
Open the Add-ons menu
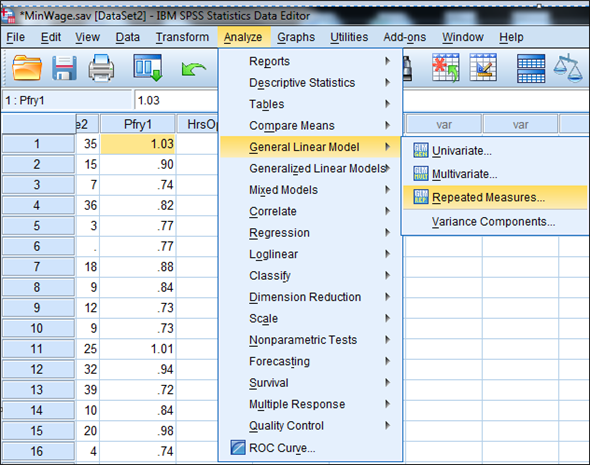[x=404, y=37]
